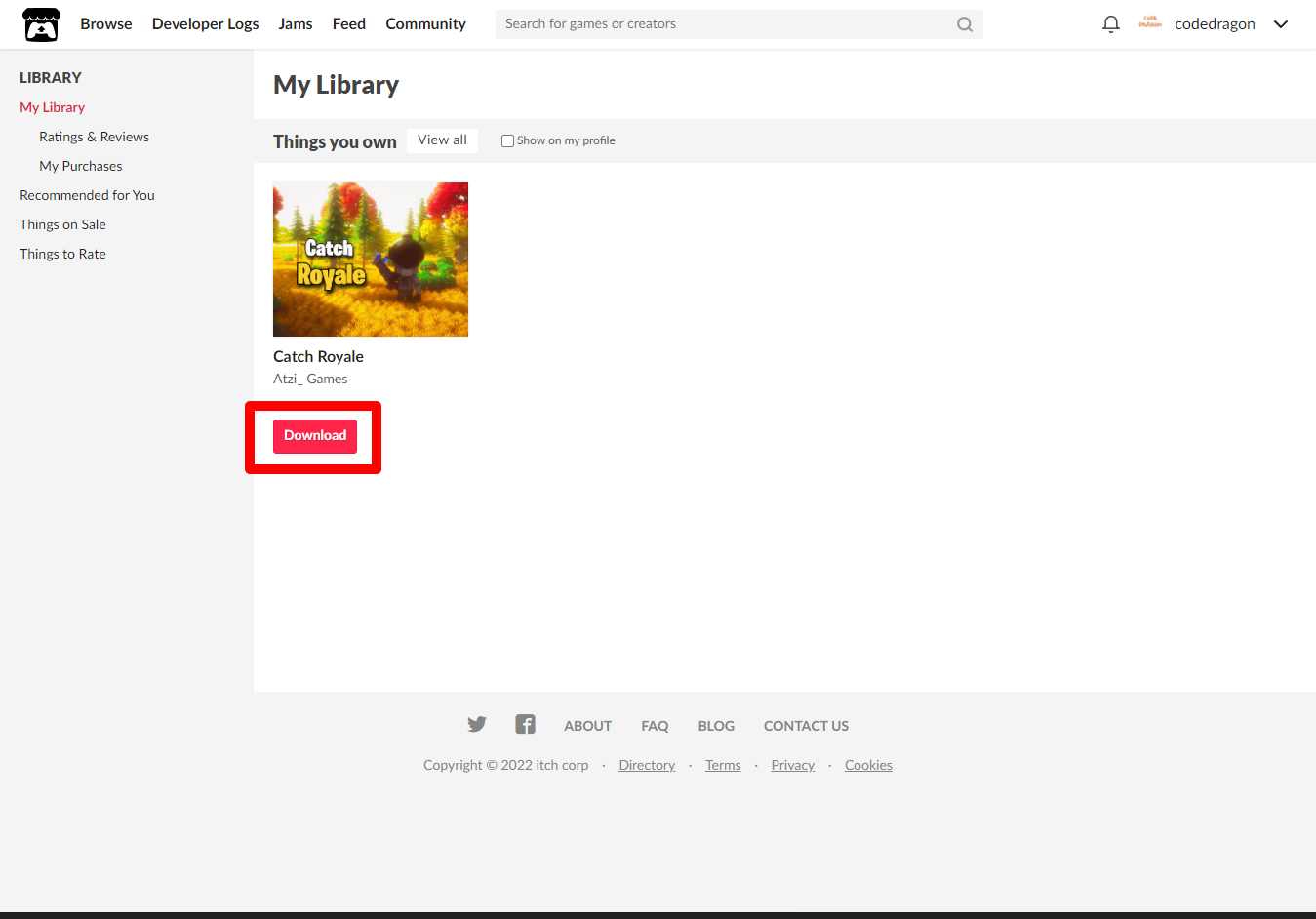Open the Privacy footer link
The width and height of the screenshot is (1316, 919).
pos(792,765)
